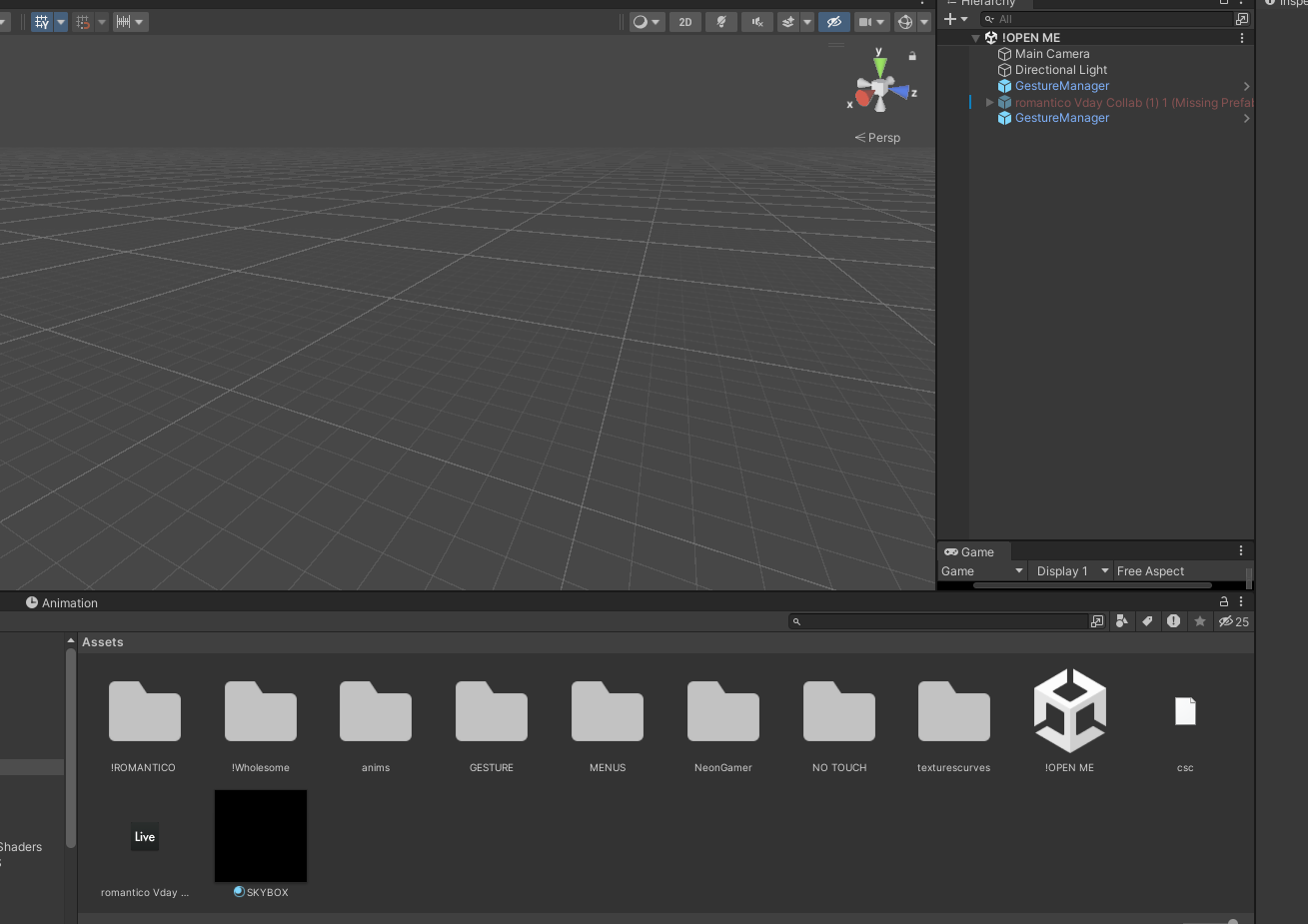Expand romantico Vday Collab missing prefab
Image resolution: width=1308 pixels, height=924 pixels.
pos(990,102)
